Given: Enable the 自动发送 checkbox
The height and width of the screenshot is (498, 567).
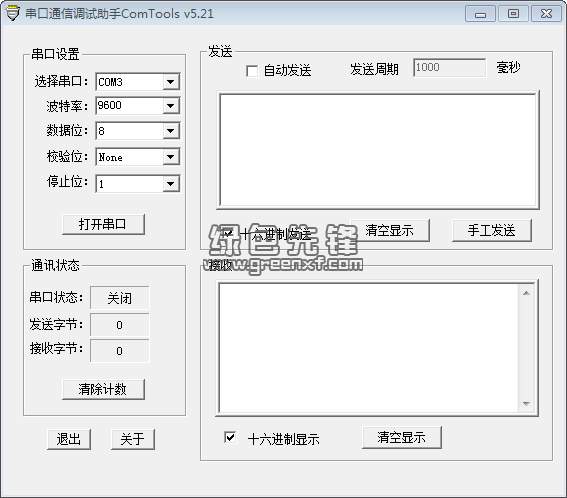Looking at the screenshot, I should coord(252,71).
